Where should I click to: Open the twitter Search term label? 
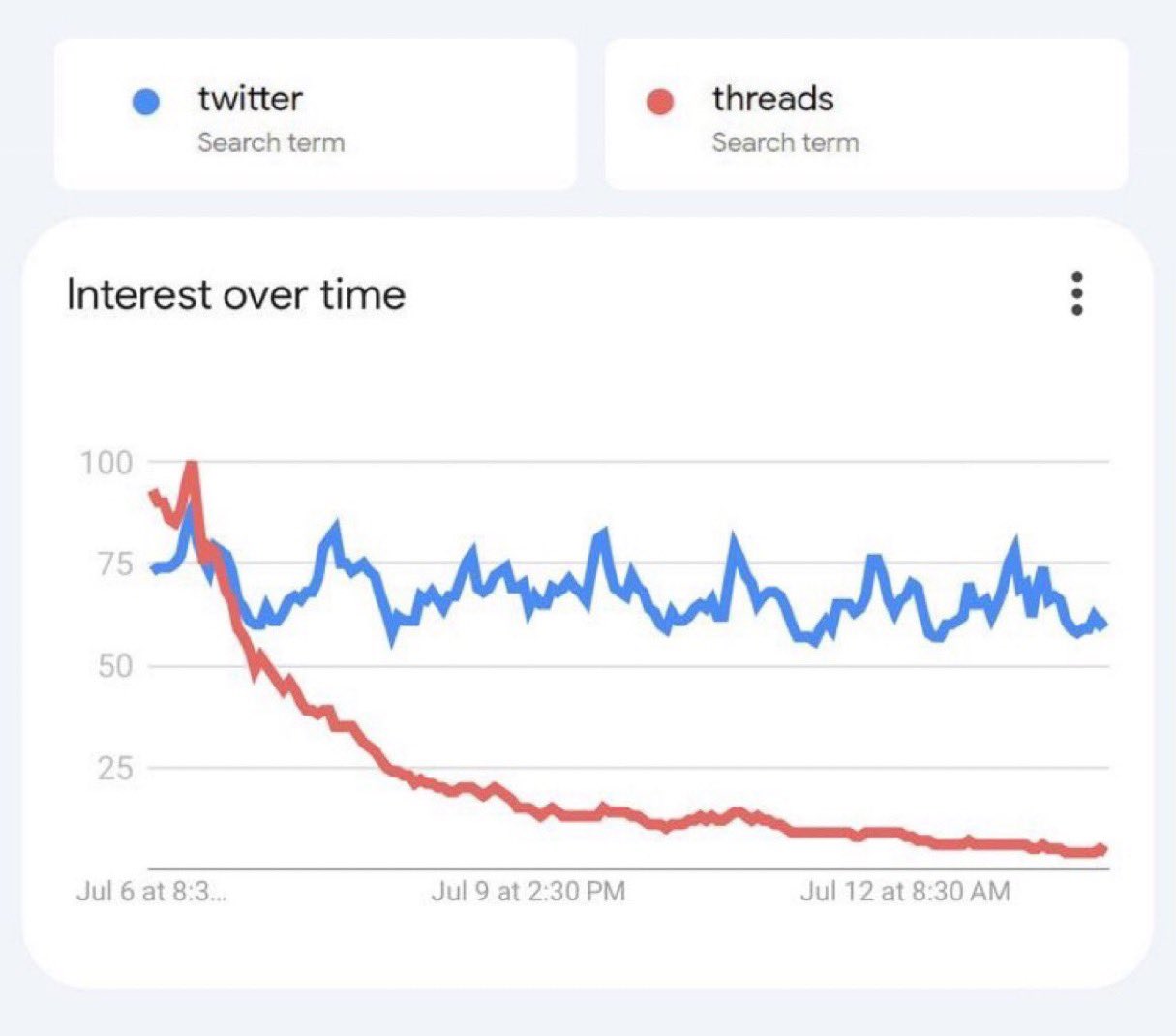point(271,142)
